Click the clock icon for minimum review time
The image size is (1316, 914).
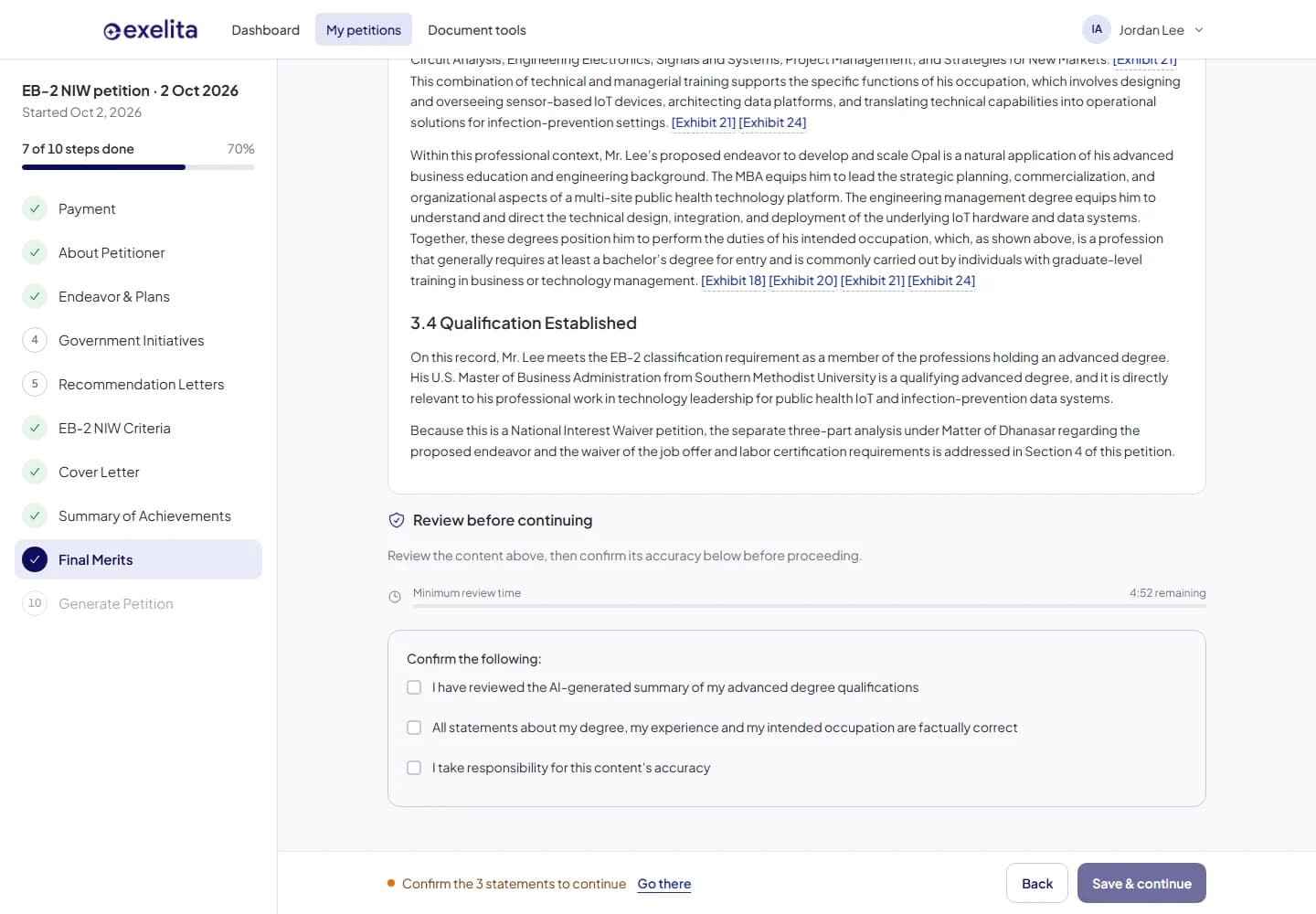[395, 597]
